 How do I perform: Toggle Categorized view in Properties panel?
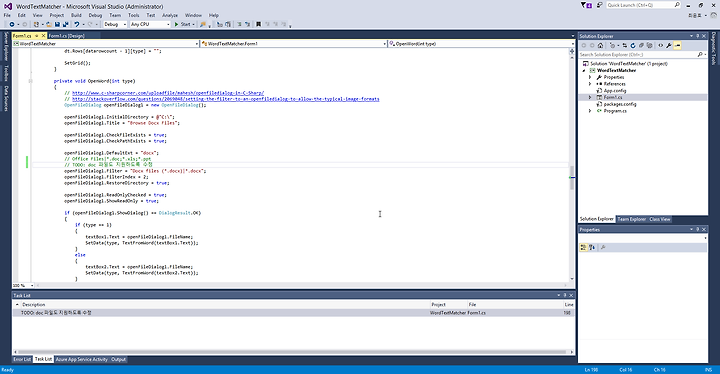click(x=583, y=248)
